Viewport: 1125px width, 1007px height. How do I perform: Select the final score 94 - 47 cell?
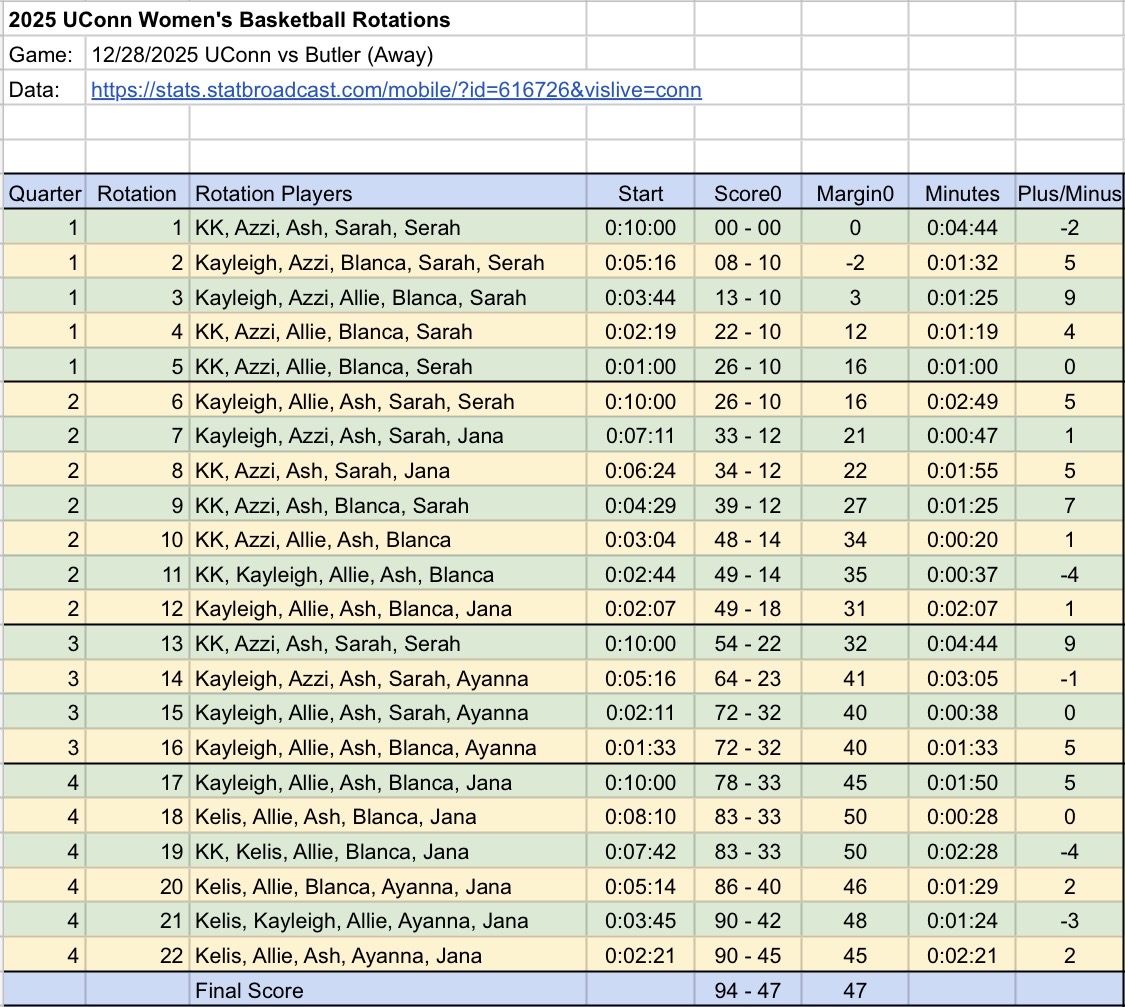tap(747, 991)
